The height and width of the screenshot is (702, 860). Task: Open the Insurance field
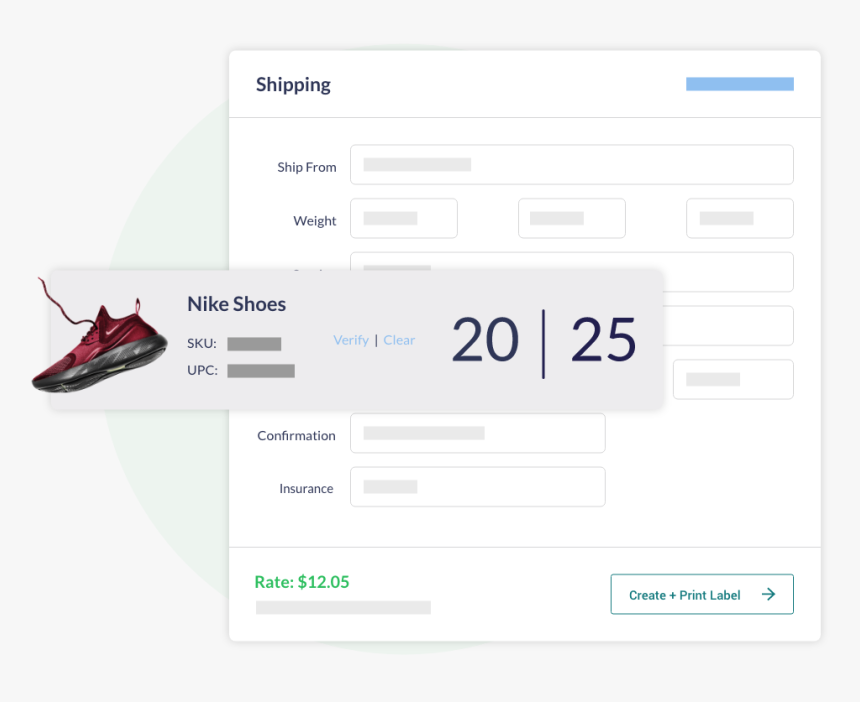(x=478, y=487)
